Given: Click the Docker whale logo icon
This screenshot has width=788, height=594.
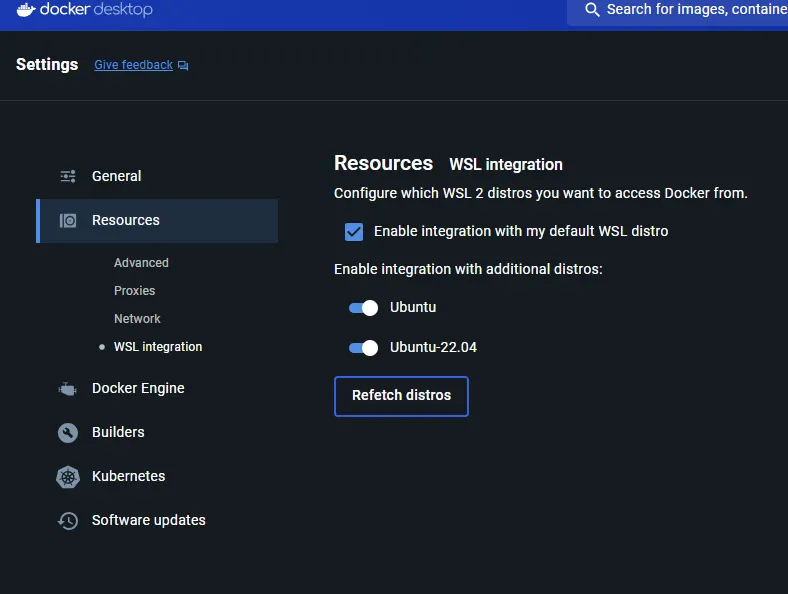Looking at the screenshot, I should [26, 10].
